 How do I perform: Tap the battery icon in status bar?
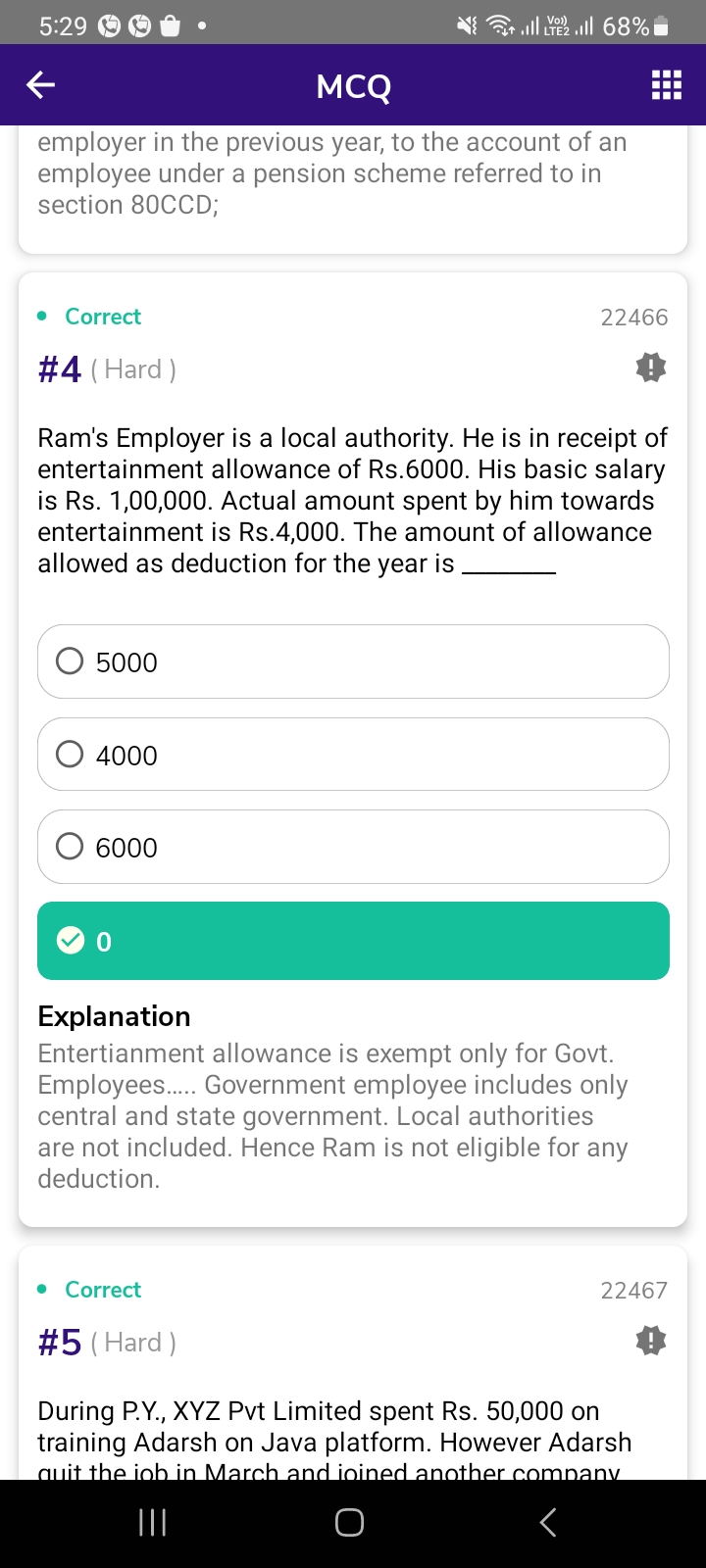661,26
